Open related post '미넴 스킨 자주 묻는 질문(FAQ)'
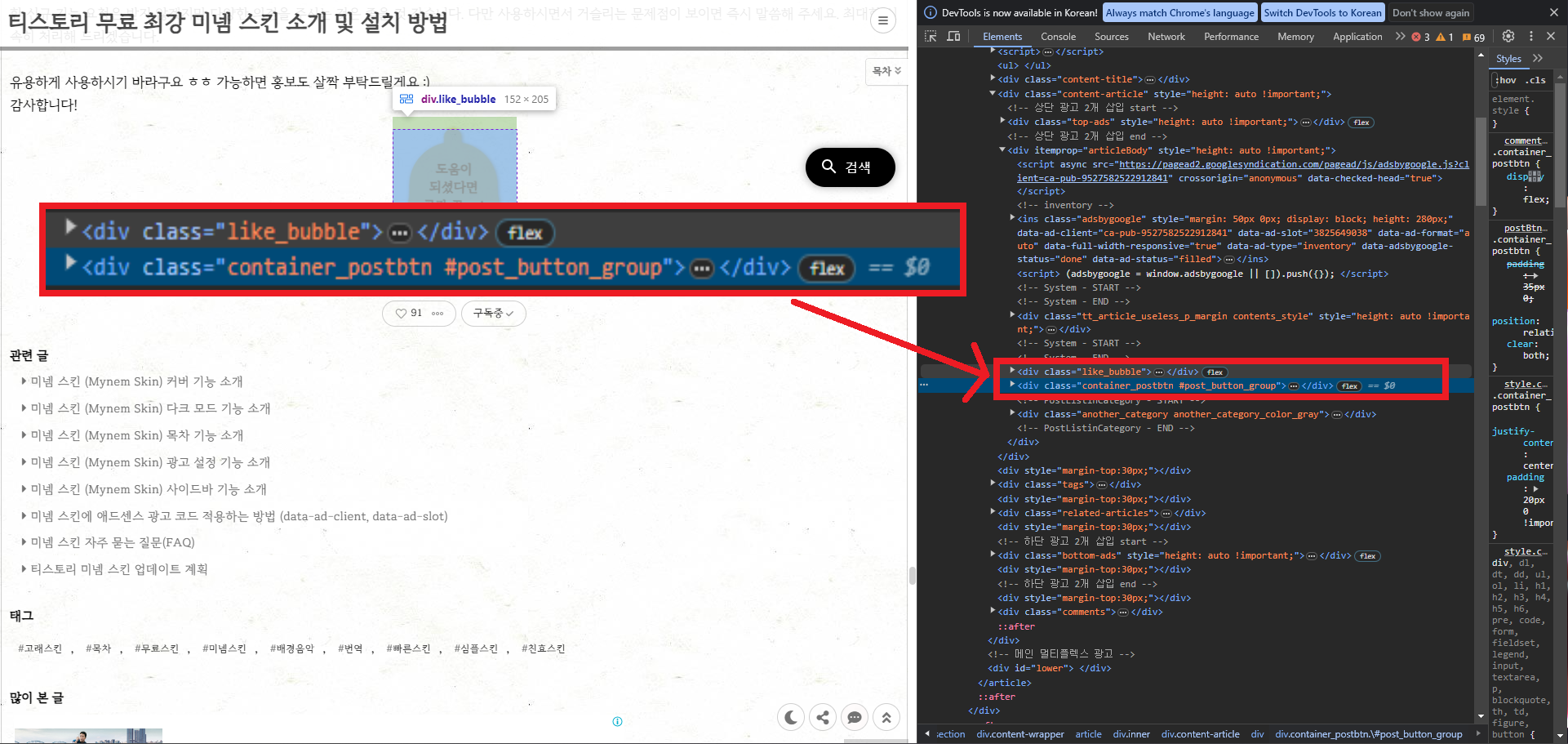This screenshot has width=1568, height=744. tap(113, 542)
